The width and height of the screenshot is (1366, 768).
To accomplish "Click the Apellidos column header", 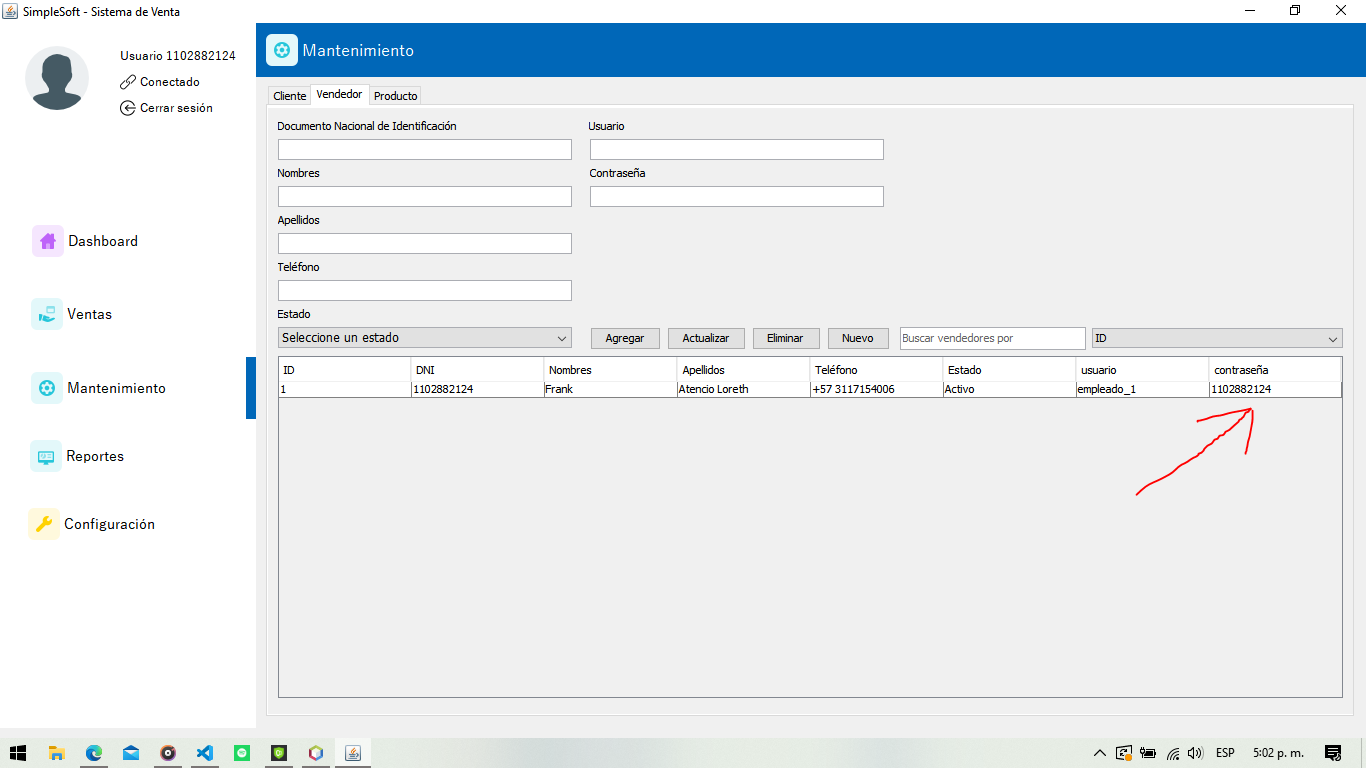I will (743, 370).
